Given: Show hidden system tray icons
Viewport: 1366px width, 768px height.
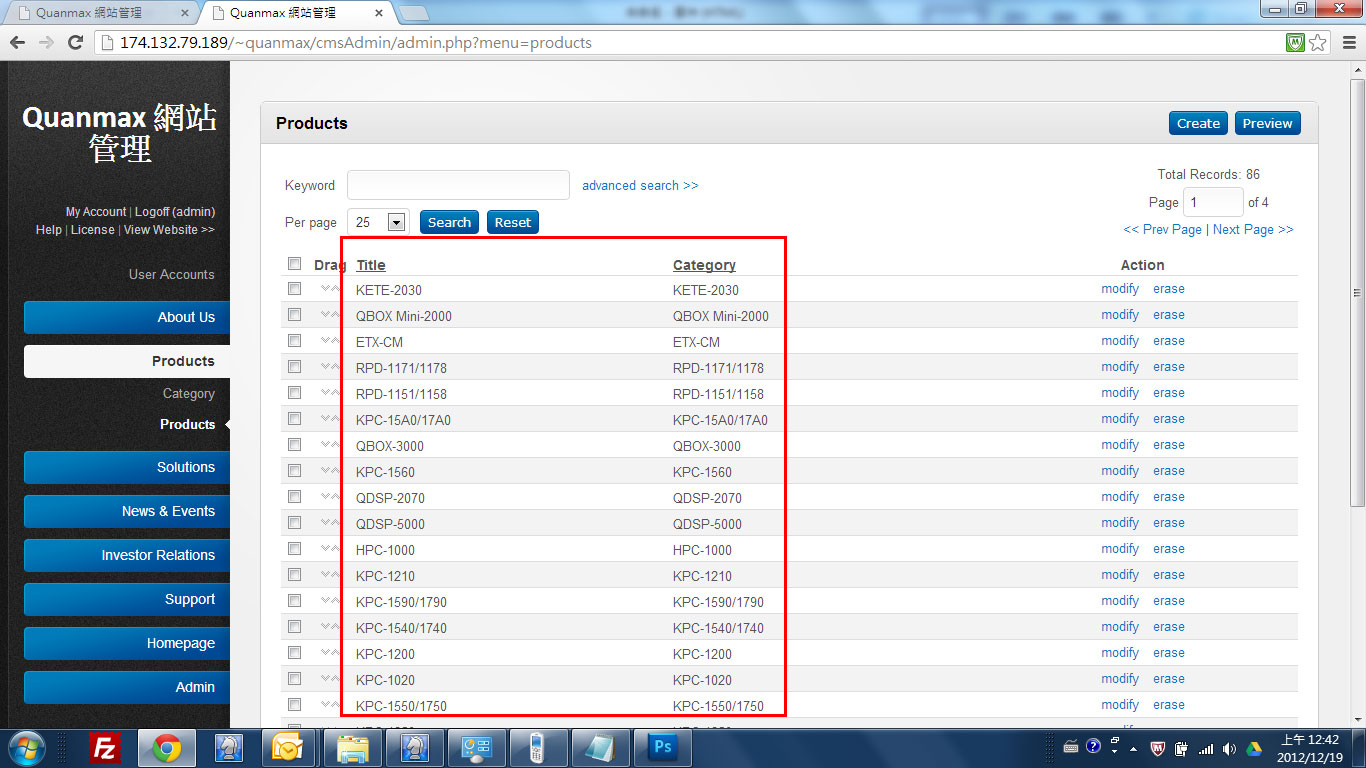Looking at the screenshot, I should click(1133, 748).
